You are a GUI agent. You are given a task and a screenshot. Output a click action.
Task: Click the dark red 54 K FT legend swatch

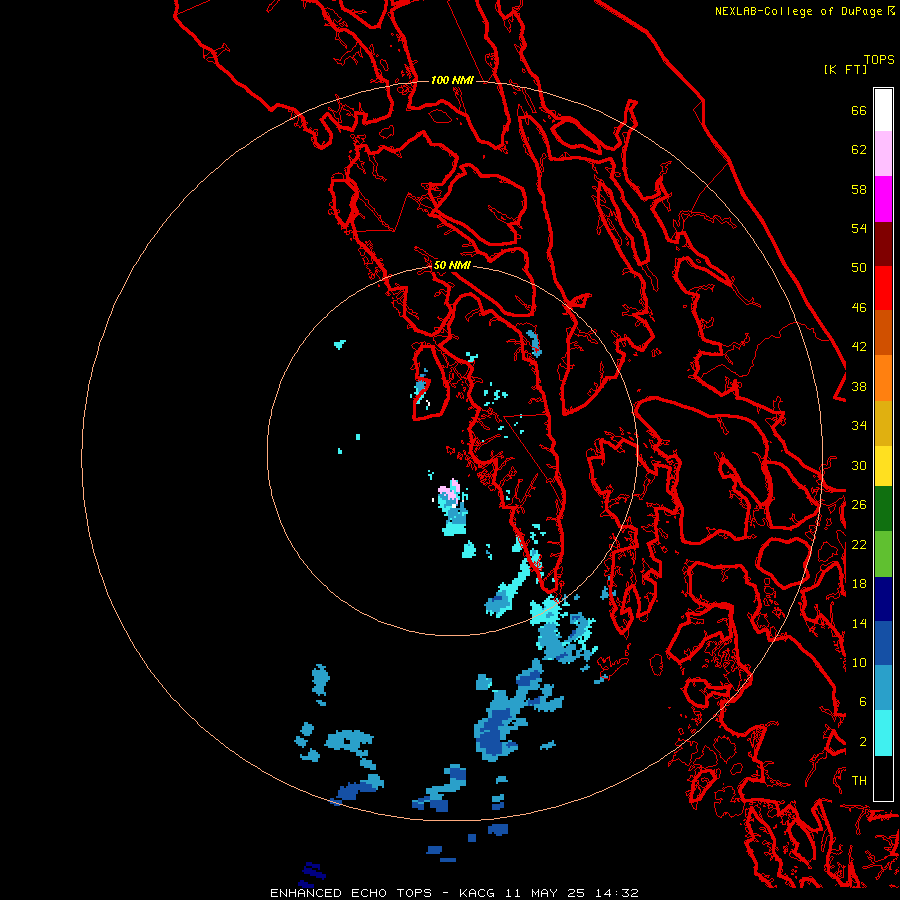[883, 243]
